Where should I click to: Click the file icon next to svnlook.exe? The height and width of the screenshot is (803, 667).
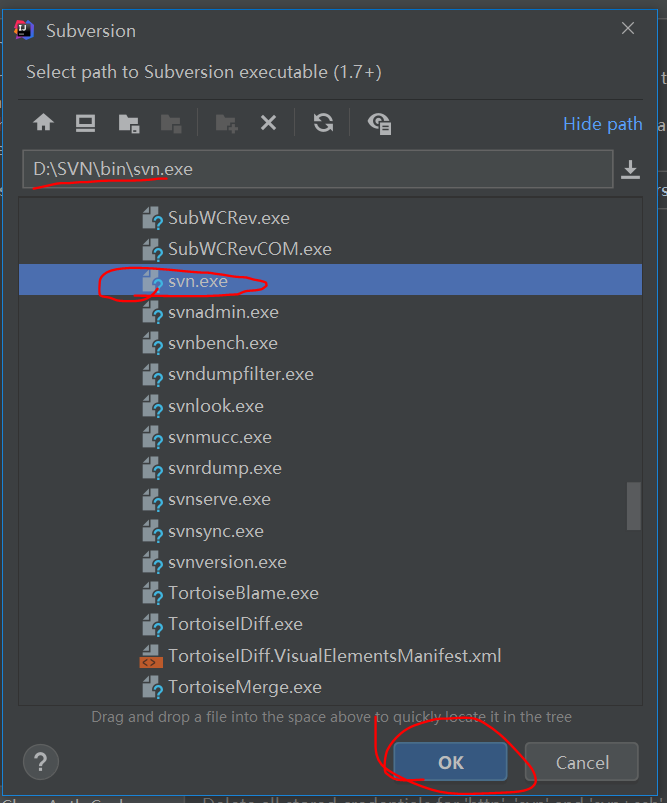(152, 406)
